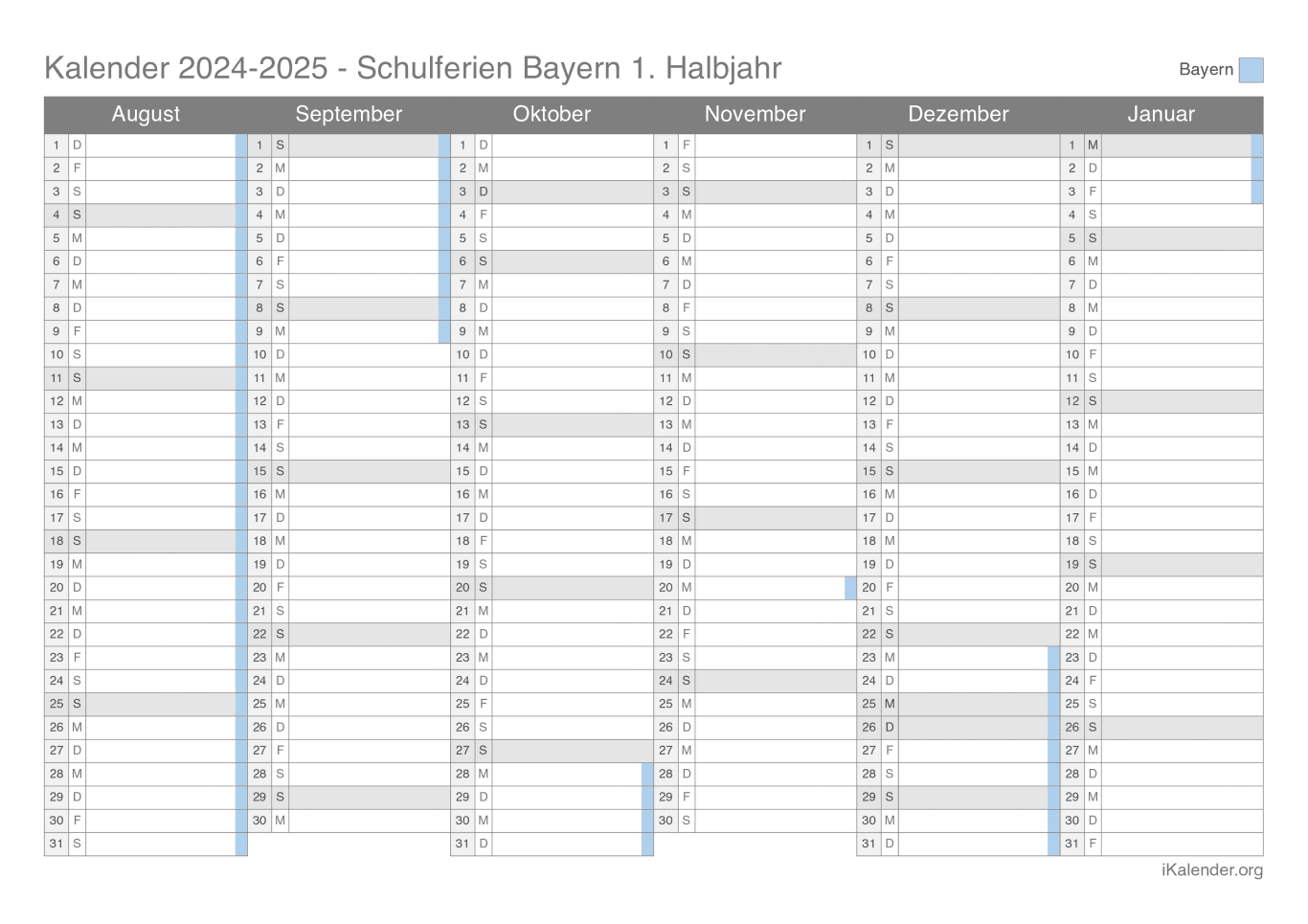The width and height of the screenshot is (1308, 924).
Task: Select September 15 Sunday row
Action: (x=349, y=471)
